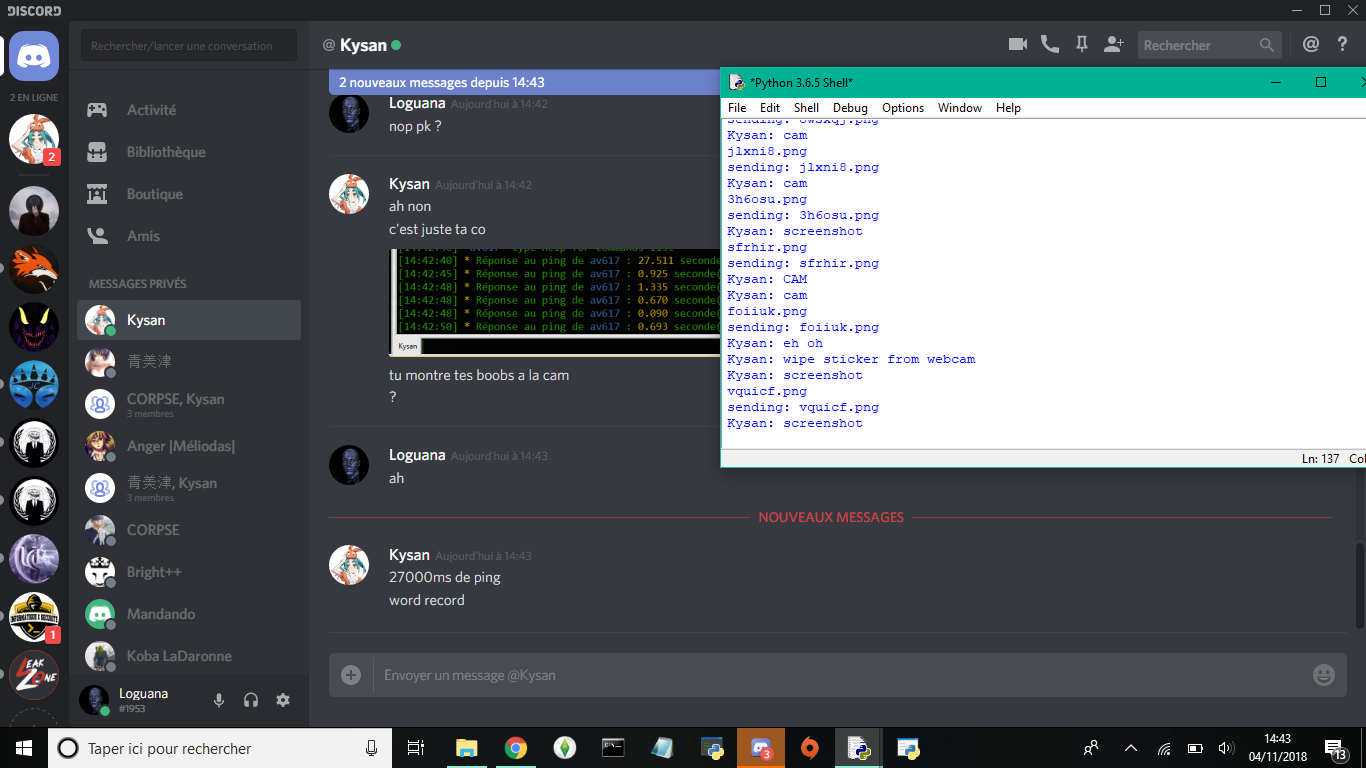This screenshot has width=1366, height=768.
Task: Open pinned messages
Action: click(x=1081, y=44)
